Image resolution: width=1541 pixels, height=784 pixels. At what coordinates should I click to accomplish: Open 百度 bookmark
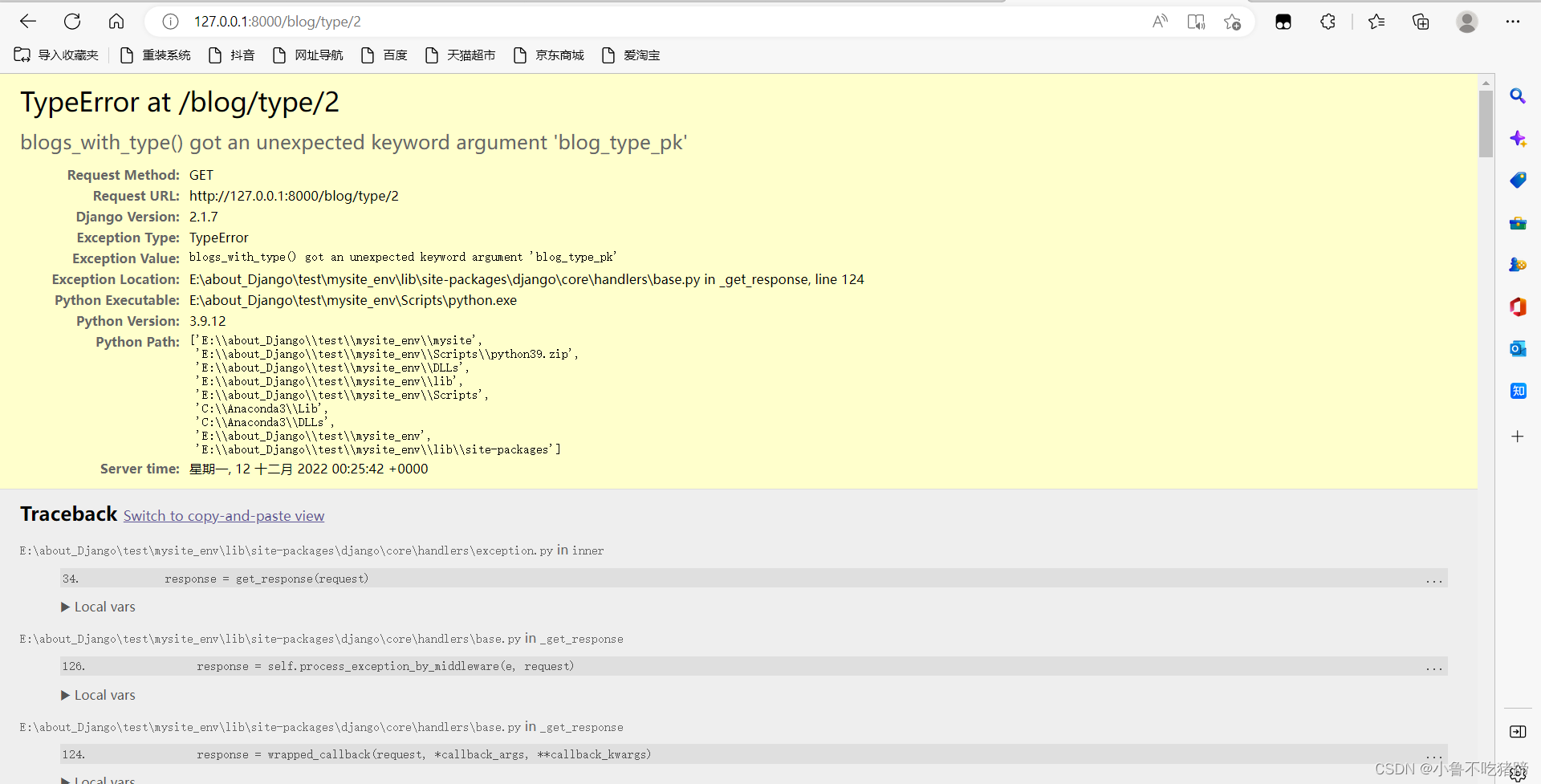click(384, 55)
